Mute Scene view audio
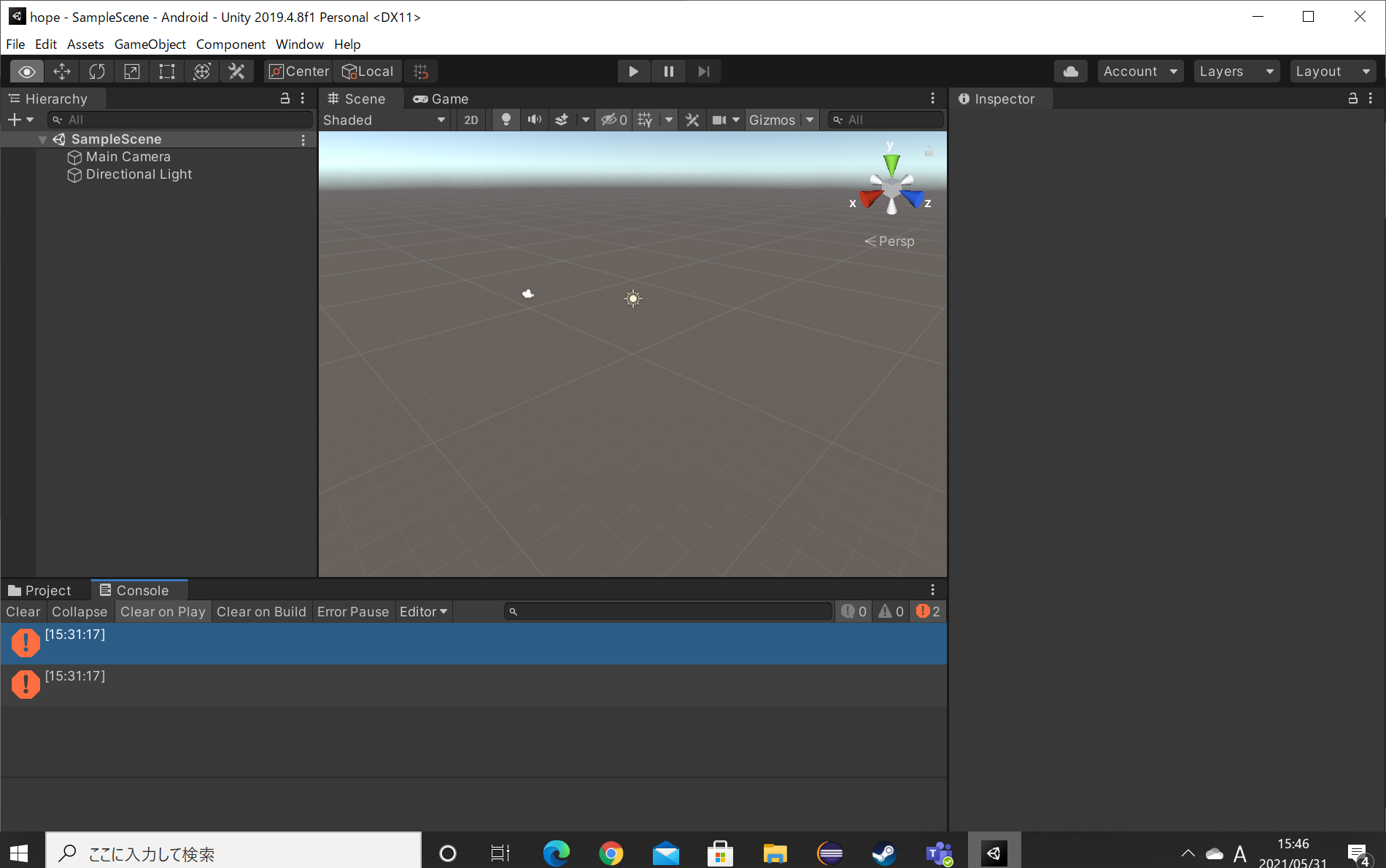This screenshot has height=868, width=1386. pos(534,120)
